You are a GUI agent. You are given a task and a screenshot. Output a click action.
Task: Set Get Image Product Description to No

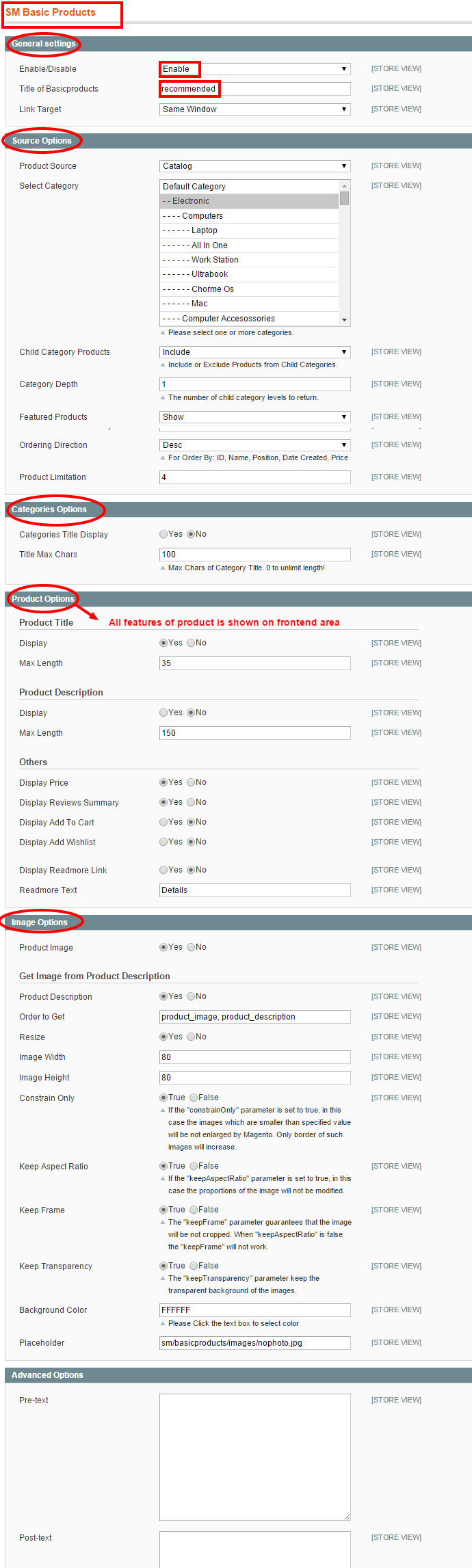[191, 997]
